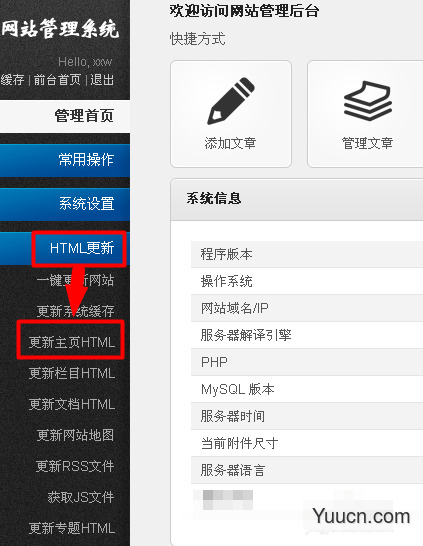Open 更新栏目HTML menu entry
The height and width of the screenshot is (546, 423).
pyautogui.click(x=71, y=373)
